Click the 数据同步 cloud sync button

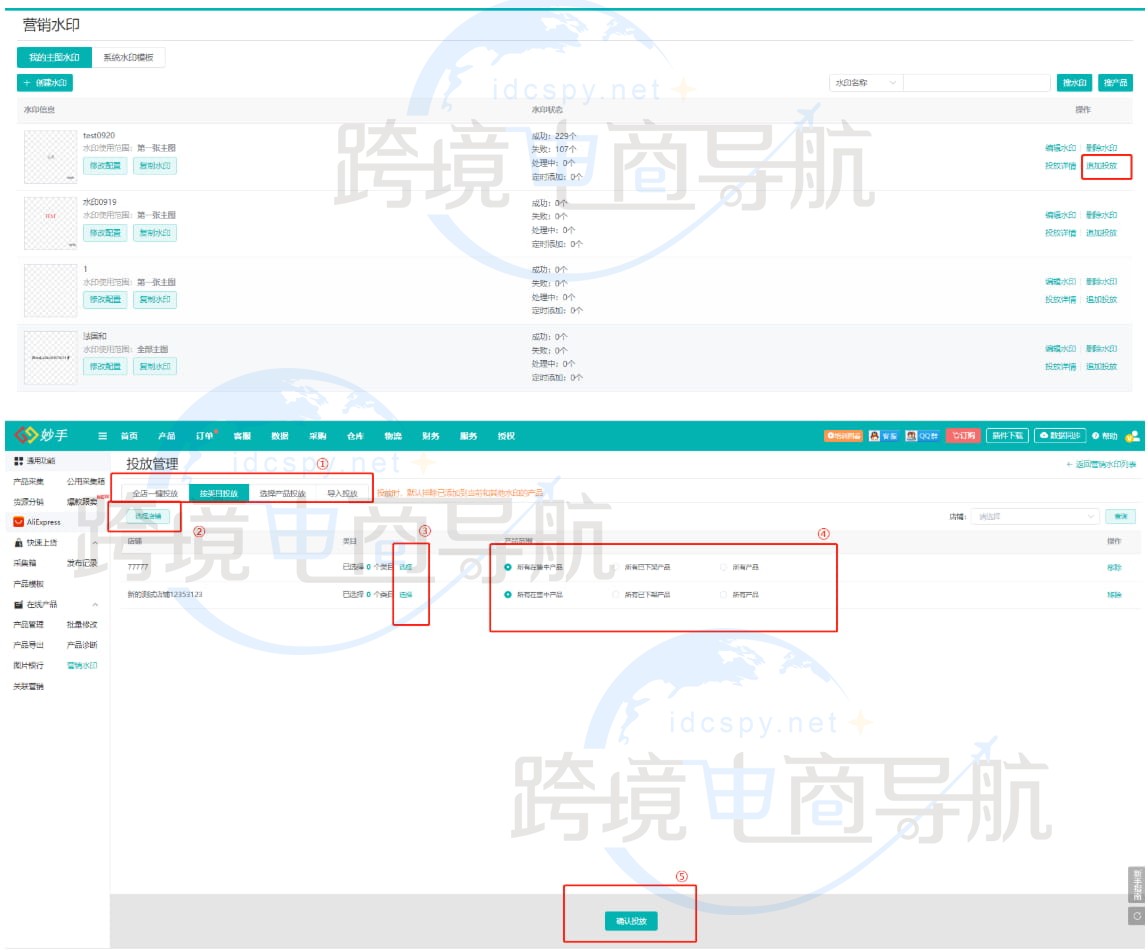[x=1059, y=436]
